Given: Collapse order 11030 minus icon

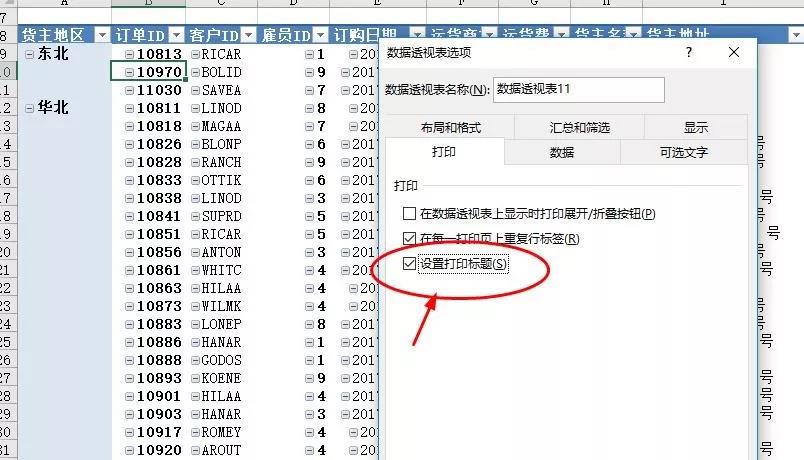Looking at the screenshot, I should pyautogui.click(x=129, y=90).
